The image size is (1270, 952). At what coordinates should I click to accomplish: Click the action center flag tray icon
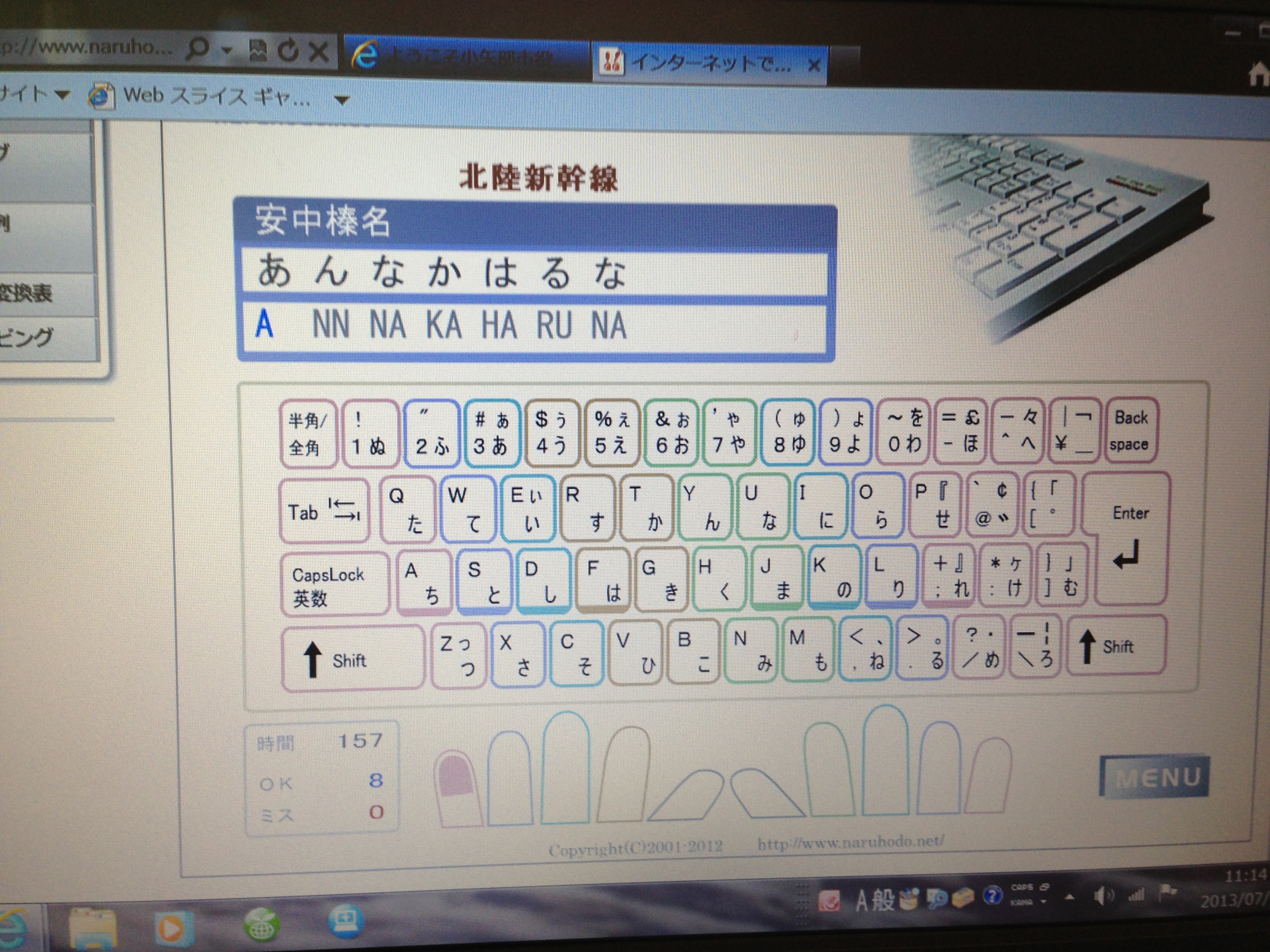[x=1168, y=893]
